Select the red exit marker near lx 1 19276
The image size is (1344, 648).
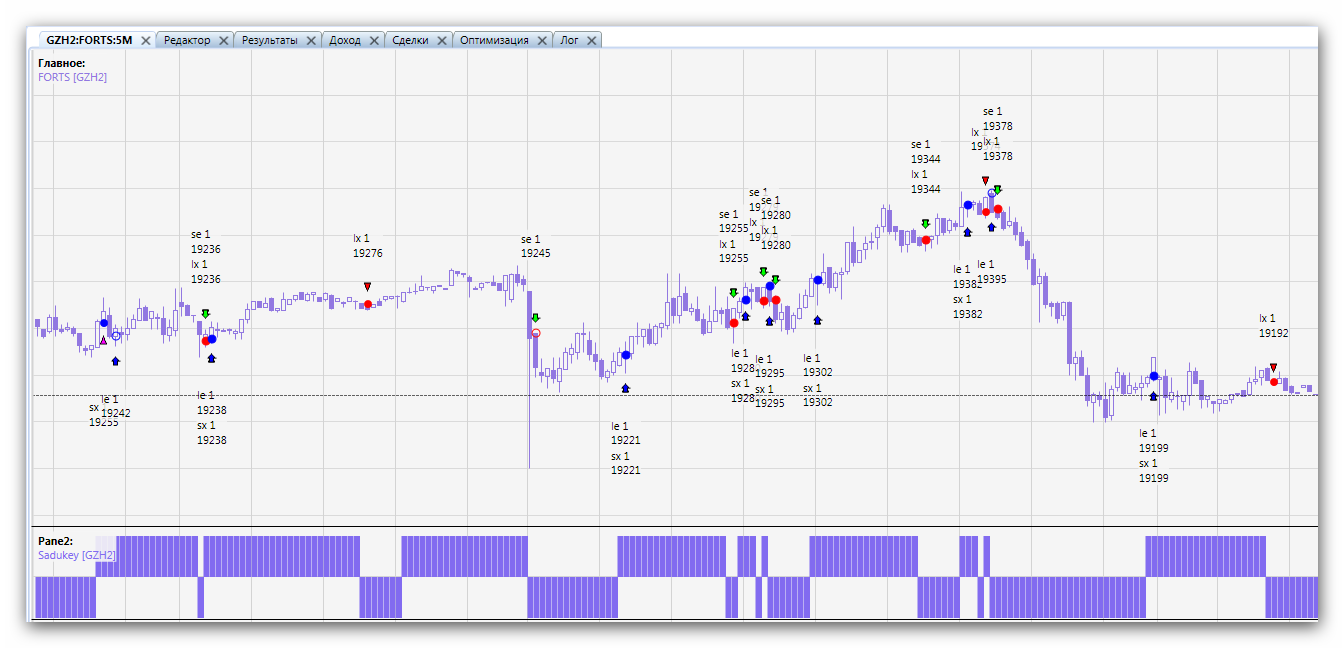[x=367, y=304]
